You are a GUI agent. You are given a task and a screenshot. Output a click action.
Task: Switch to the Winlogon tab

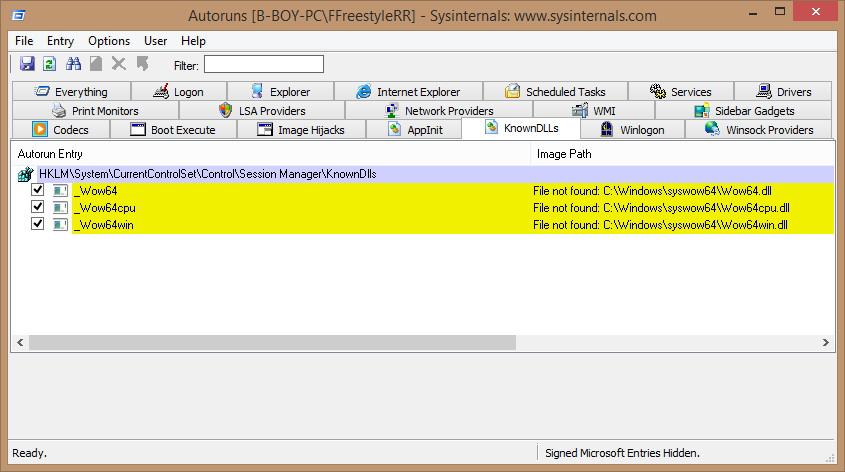pyautogui.click(x=632, y=130)
